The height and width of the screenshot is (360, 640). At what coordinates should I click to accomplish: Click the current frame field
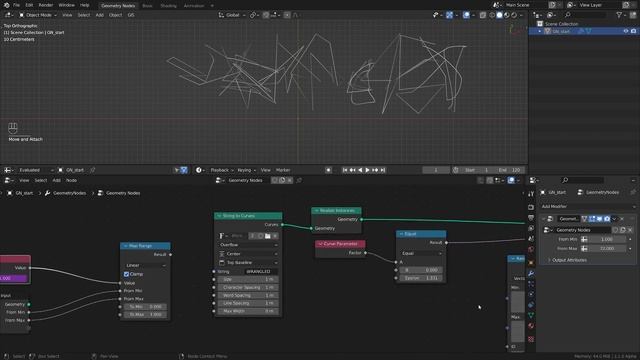(436, 170)
